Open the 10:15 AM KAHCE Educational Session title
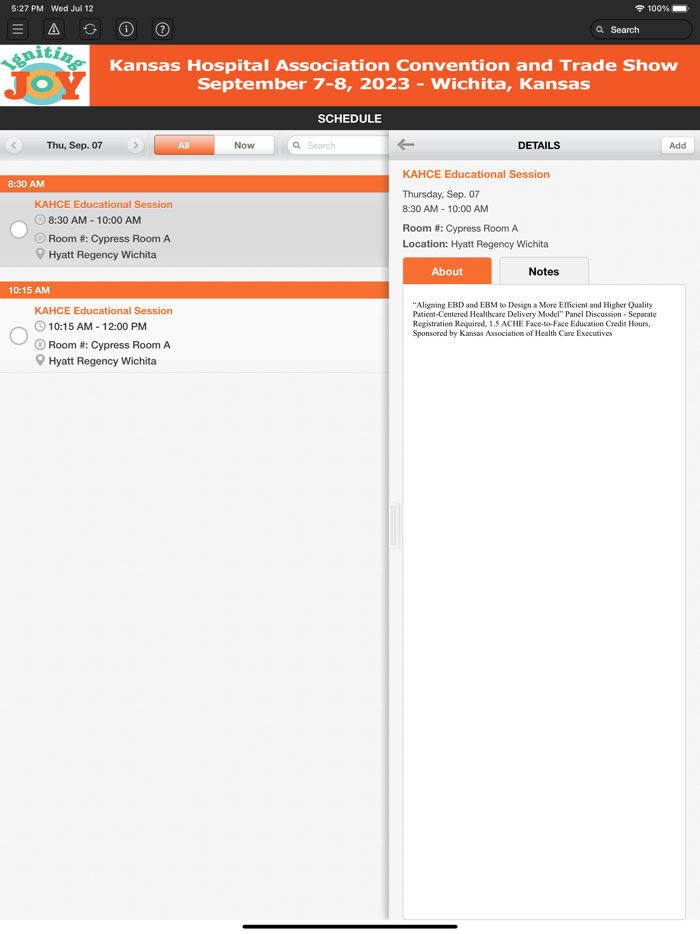The width and height of the screenshot is (700, 934). click(x=104, y=311)
